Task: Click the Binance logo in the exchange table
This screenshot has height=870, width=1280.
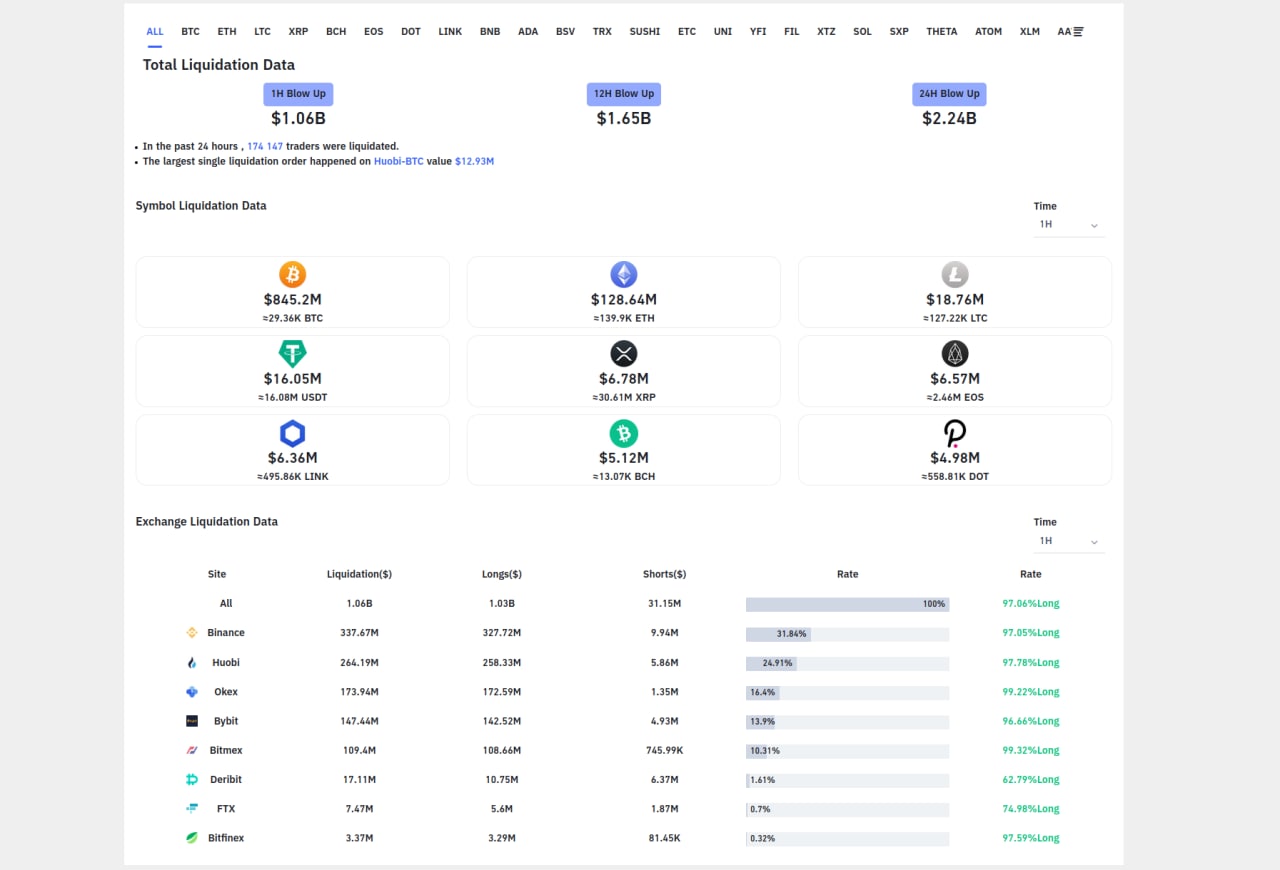Action: [x=192, y=633]
